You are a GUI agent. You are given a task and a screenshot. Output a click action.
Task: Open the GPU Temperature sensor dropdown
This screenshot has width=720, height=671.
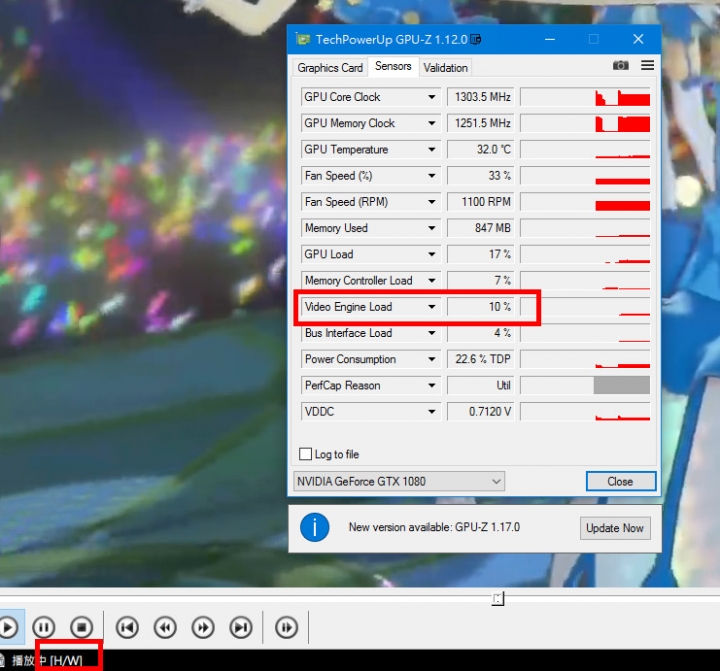point(432,149)
